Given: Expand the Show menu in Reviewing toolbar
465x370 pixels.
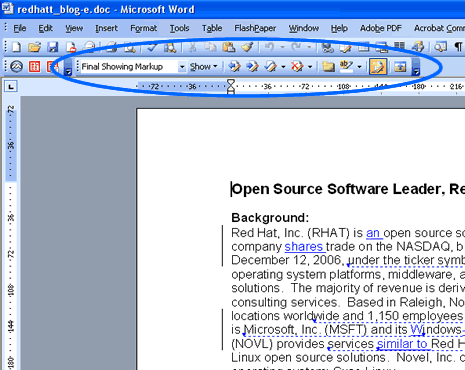Looking at the screenshot, I should click(x=203, y=67).
